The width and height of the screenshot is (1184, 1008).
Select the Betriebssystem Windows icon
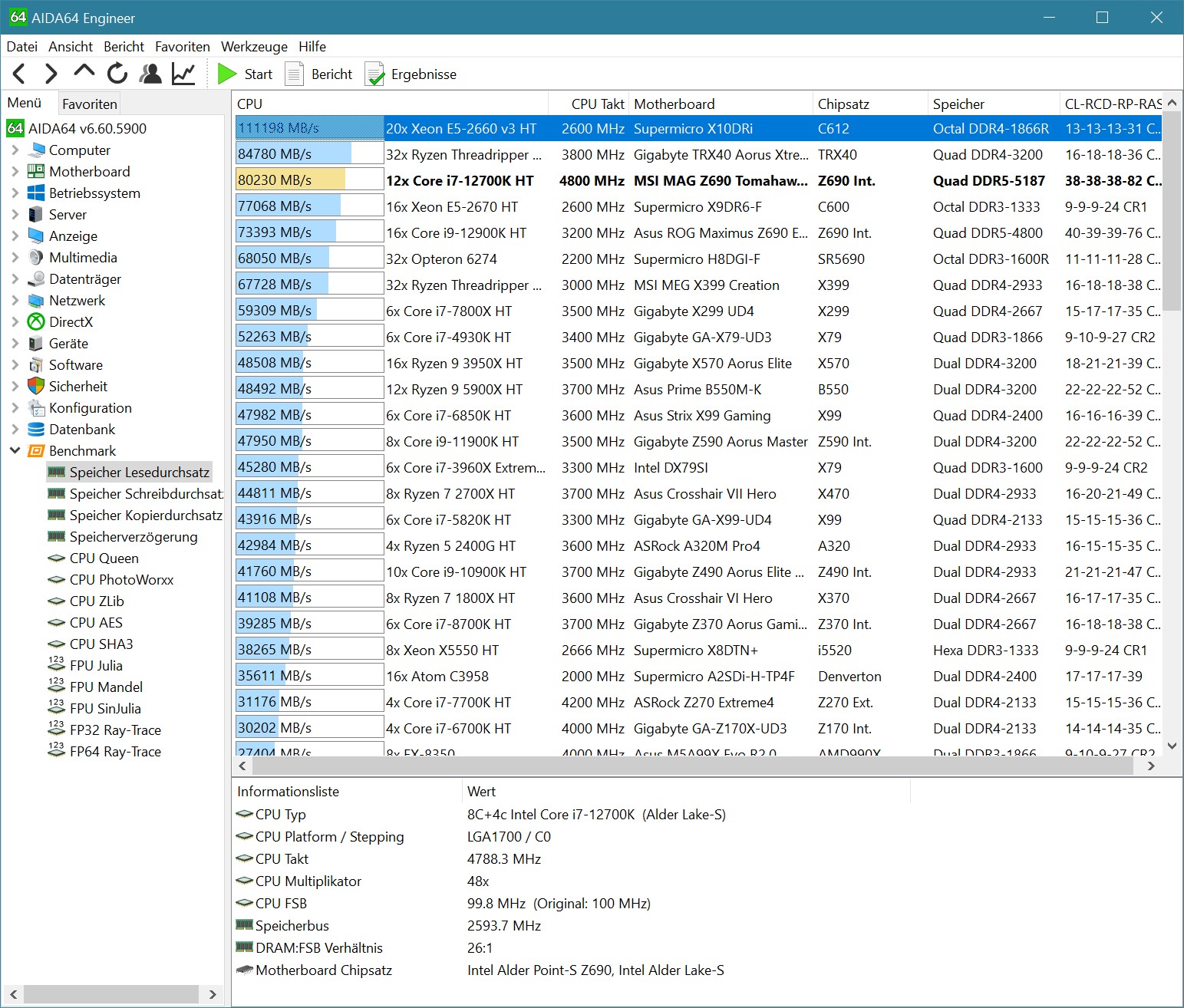coord(36,193)
